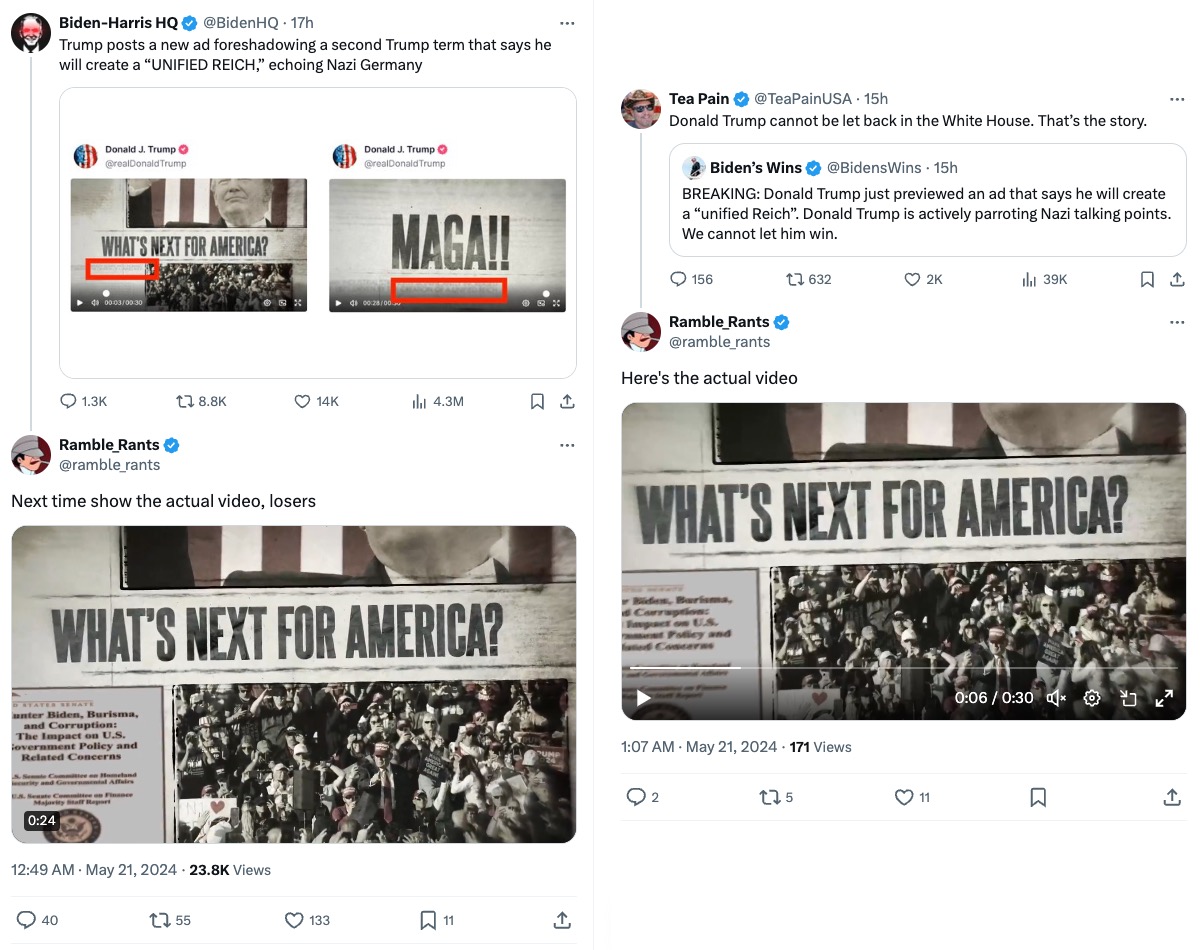
Task: Play the 0:24 video thumbnail
Action: [x=293, y=684]
